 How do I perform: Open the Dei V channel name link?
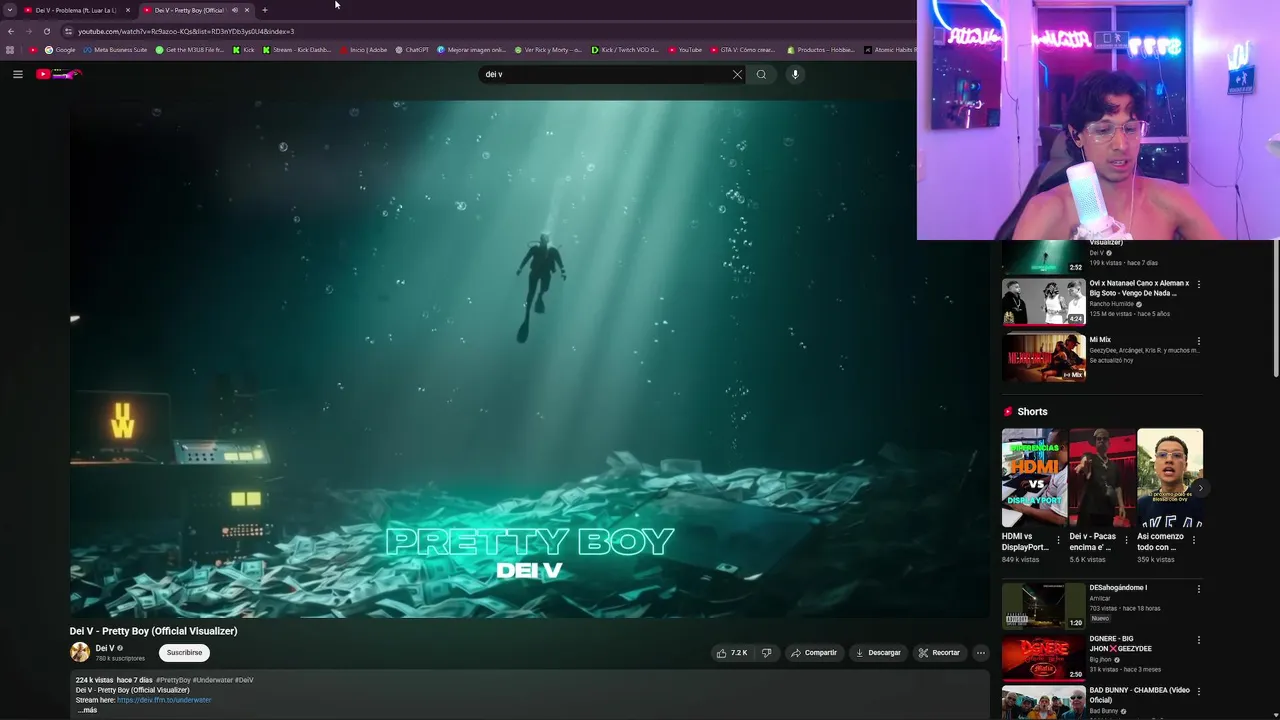(105, 648)
